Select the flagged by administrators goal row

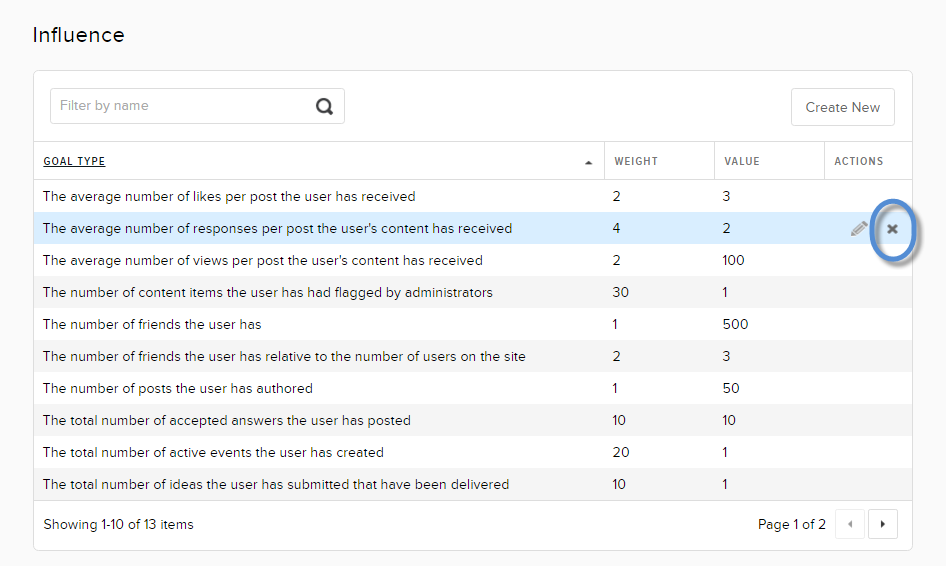point(268,293)
